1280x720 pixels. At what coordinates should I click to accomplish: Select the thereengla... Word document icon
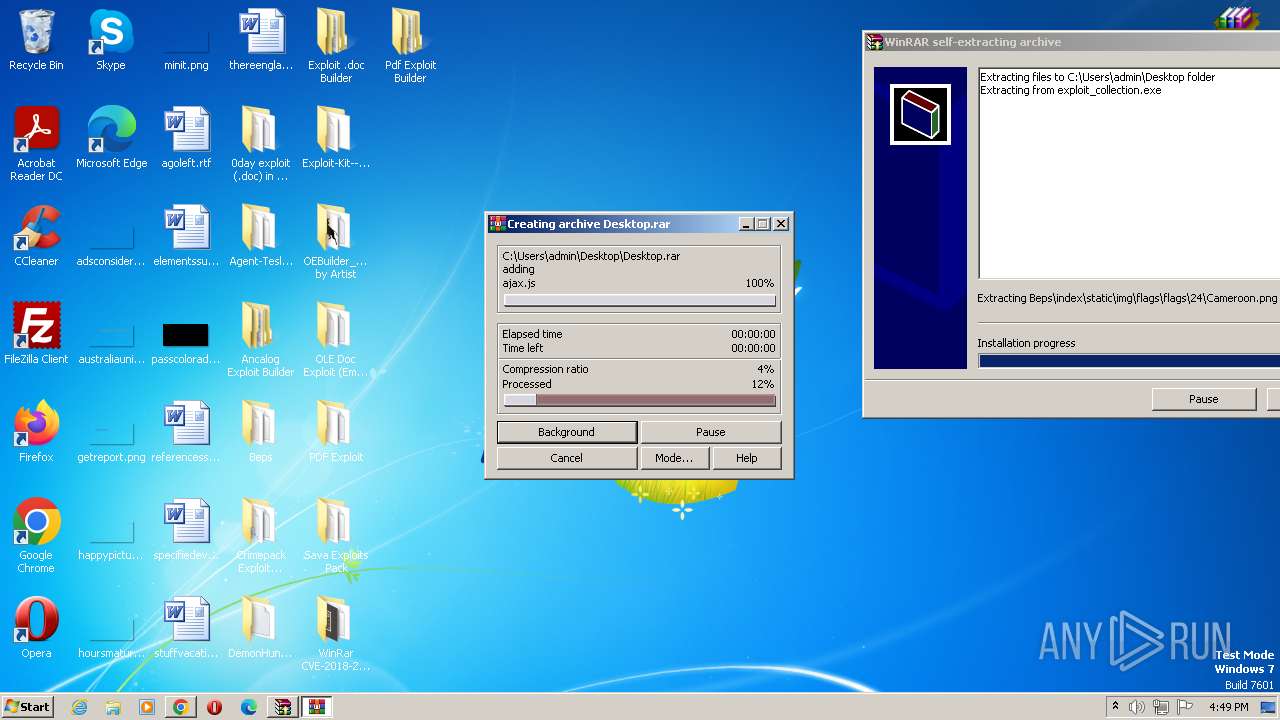pos(261,41)
